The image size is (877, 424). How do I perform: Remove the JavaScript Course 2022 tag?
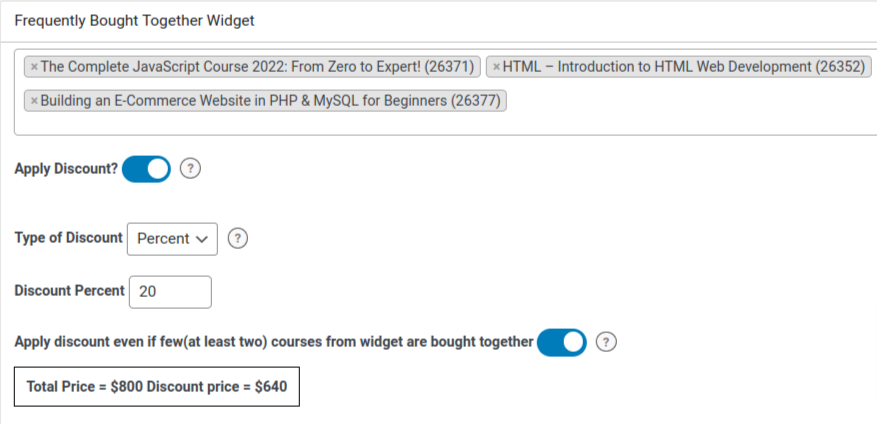[34, 67]
